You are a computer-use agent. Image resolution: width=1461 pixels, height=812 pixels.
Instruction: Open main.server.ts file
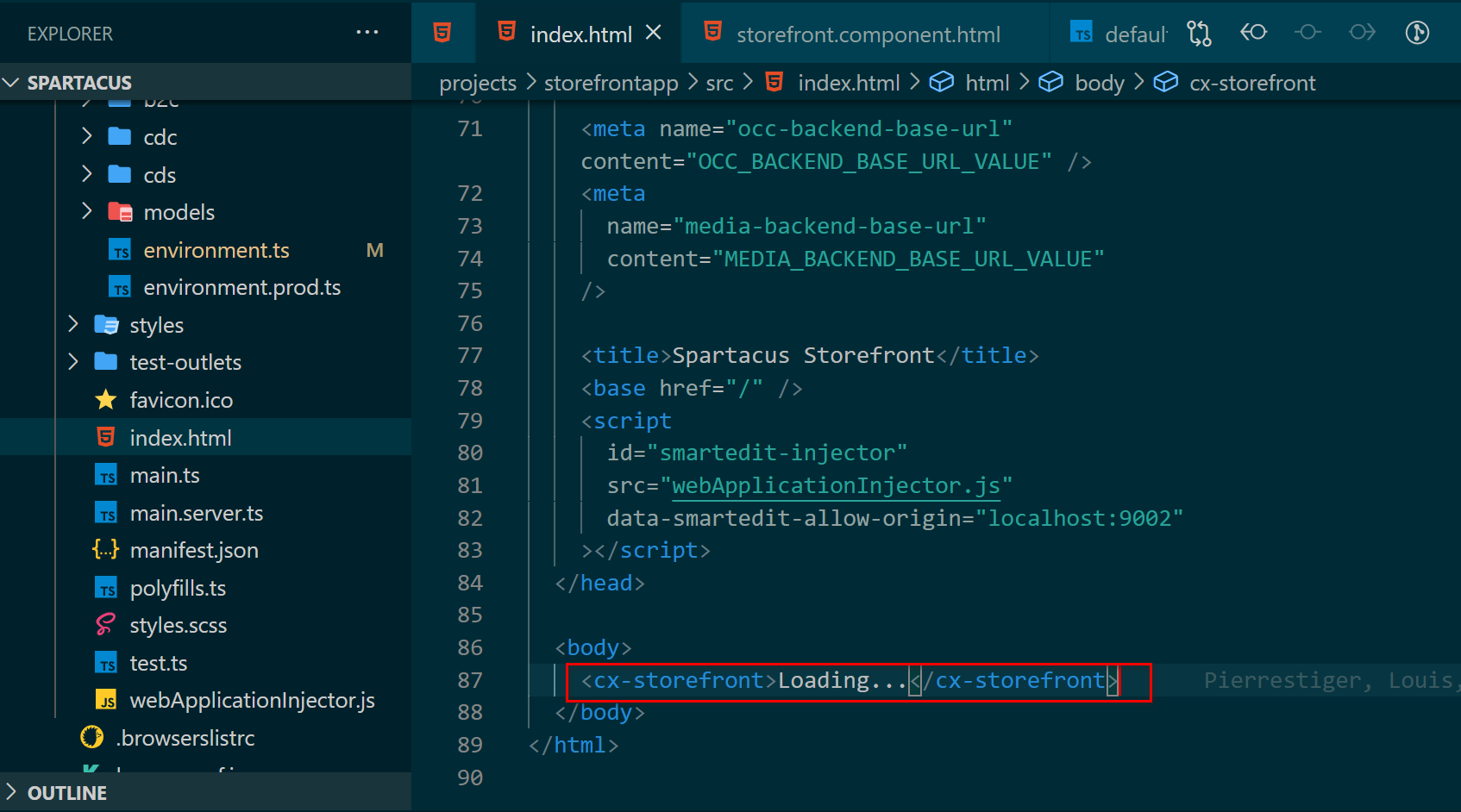click(x=197, y=513)
